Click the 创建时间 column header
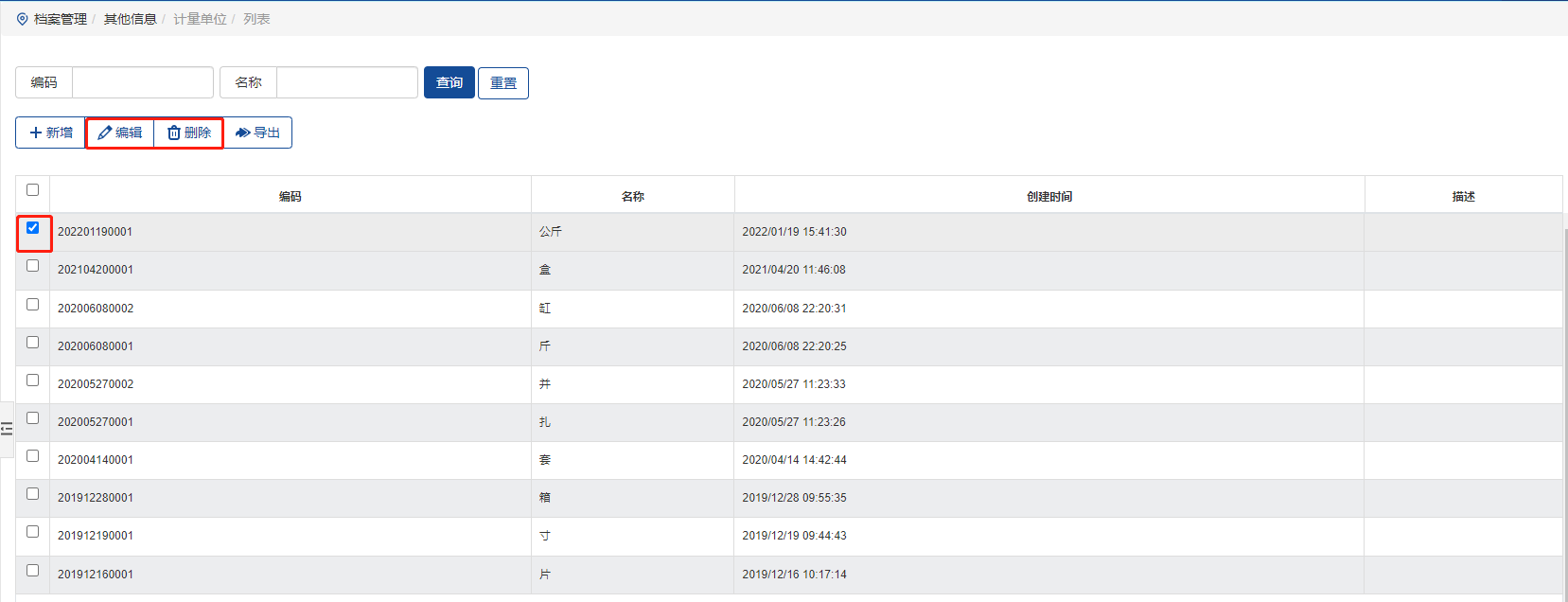The image size is (1568, 602). point(1049,197)
